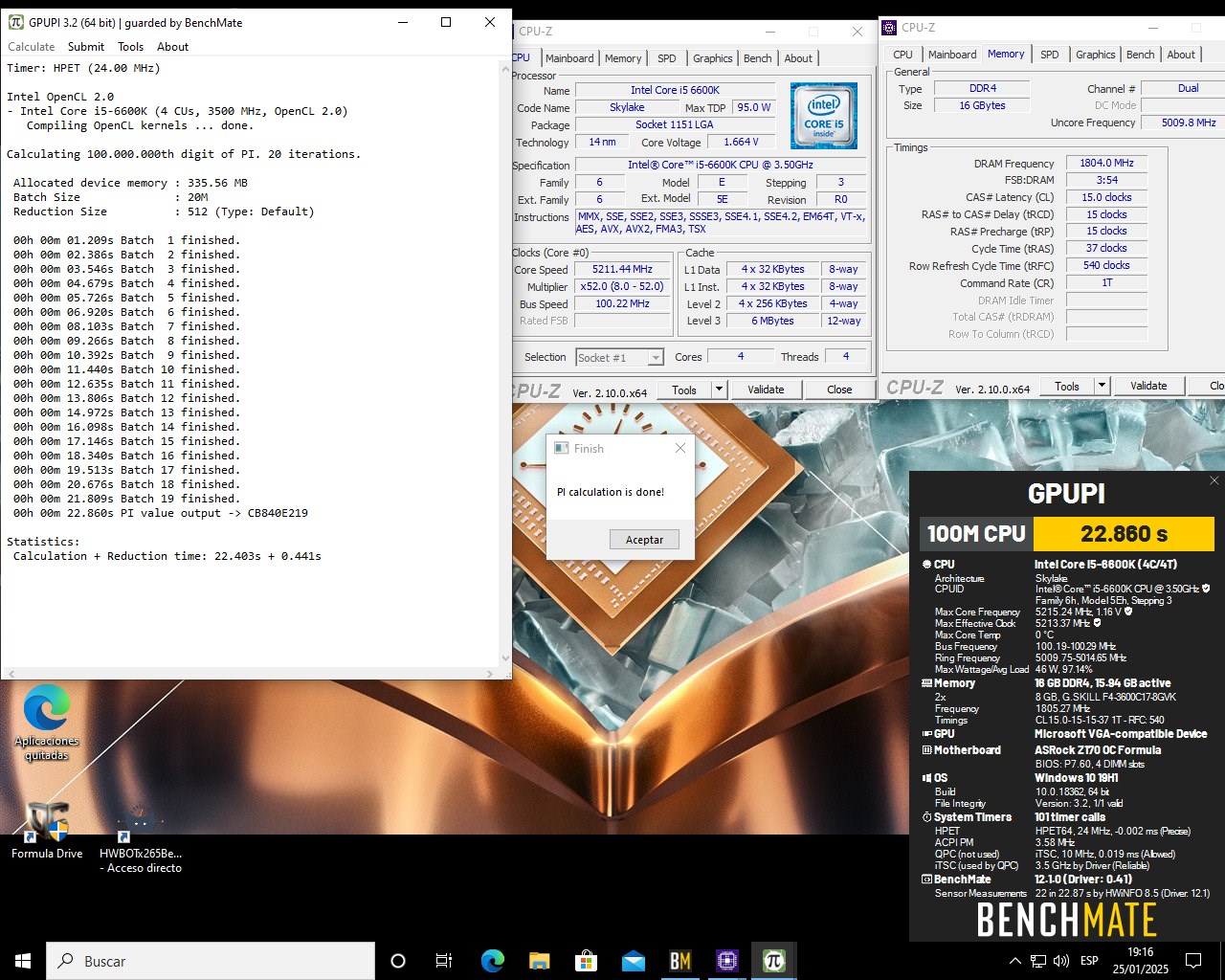Open the About menu in GPUPI
This screenshot has width=1225, height=980.
click(x=172, y=46)
